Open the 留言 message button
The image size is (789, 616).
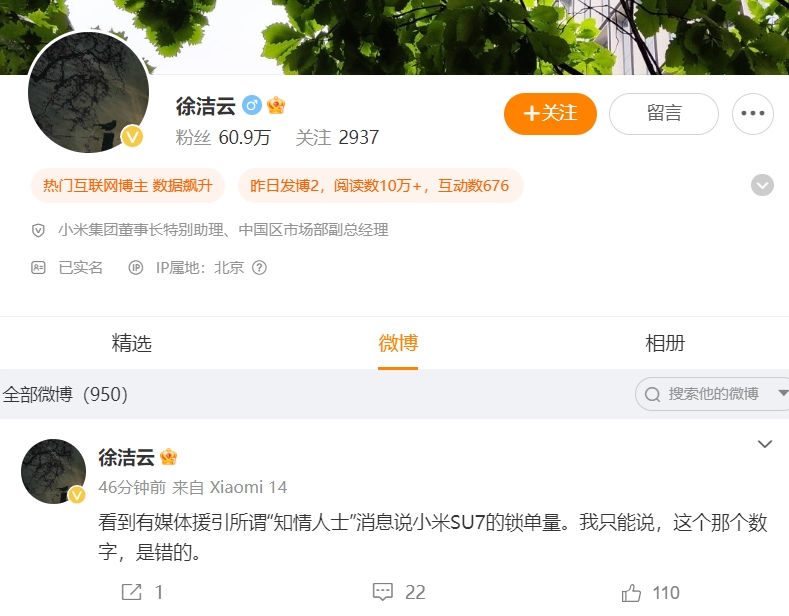coord(664,114)
